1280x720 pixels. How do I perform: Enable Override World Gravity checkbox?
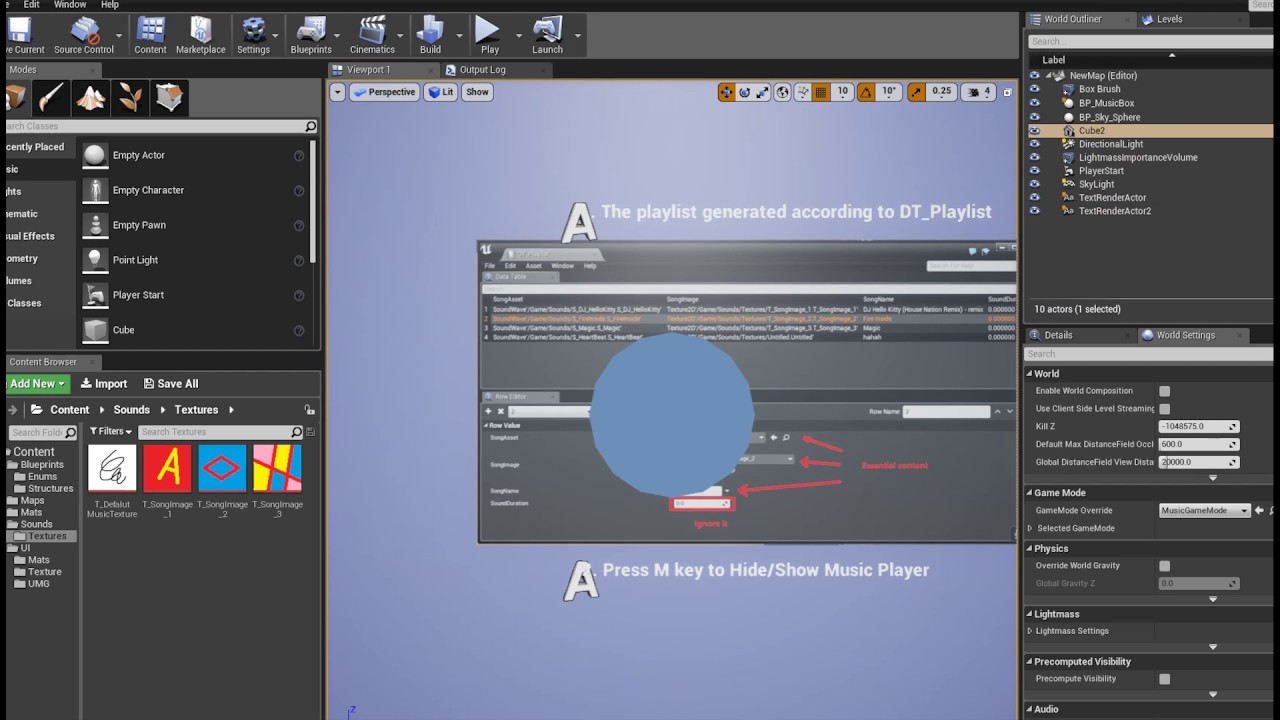1164,566
